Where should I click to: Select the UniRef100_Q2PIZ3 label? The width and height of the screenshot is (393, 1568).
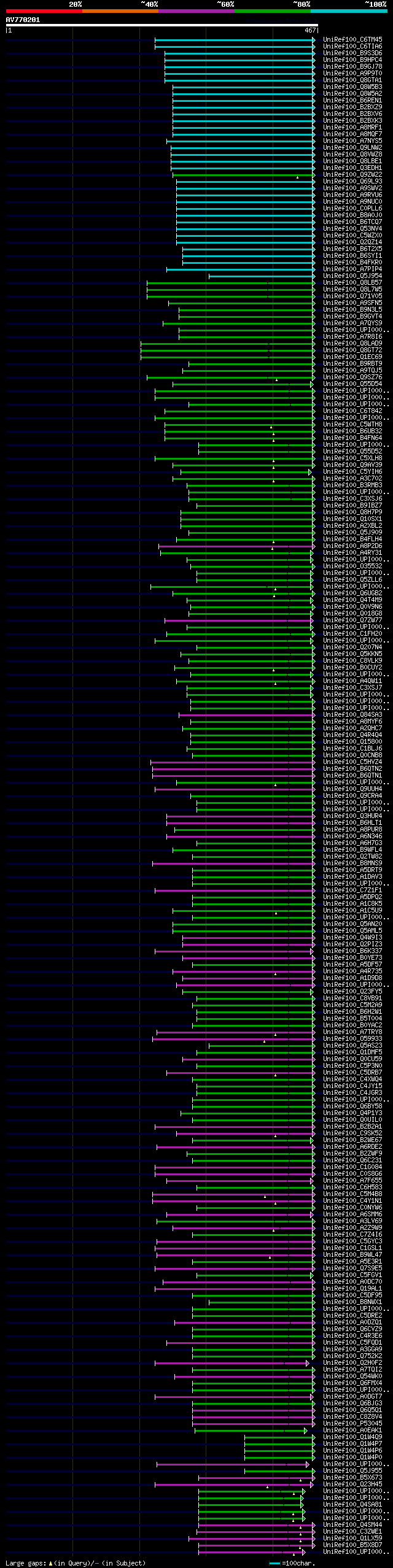352,944
